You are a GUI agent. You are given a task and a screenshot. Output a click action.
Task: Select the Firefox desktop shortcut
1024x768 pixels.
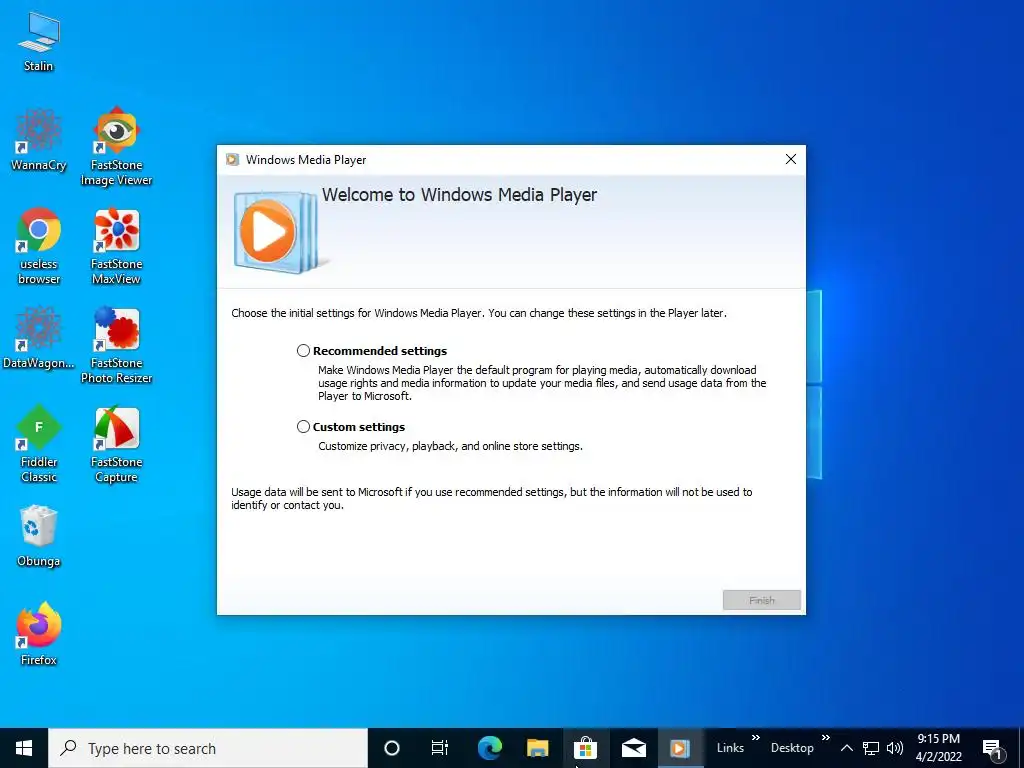tap(39, 634)
